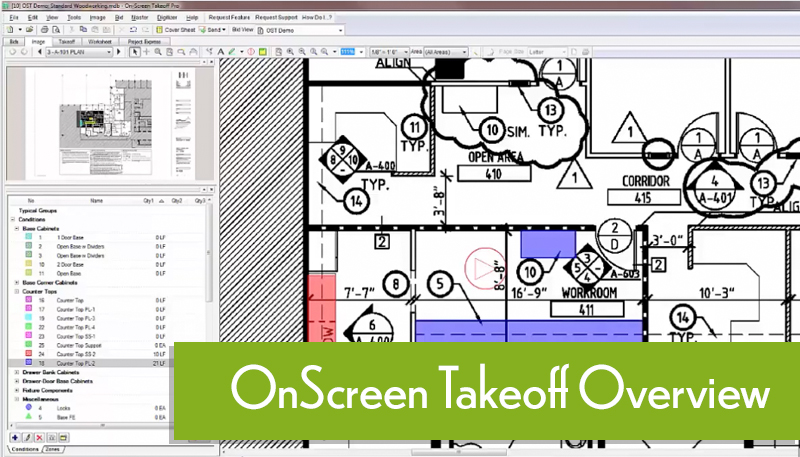Click the 2 Door Base yellow swatch

(x=29, y=264)
